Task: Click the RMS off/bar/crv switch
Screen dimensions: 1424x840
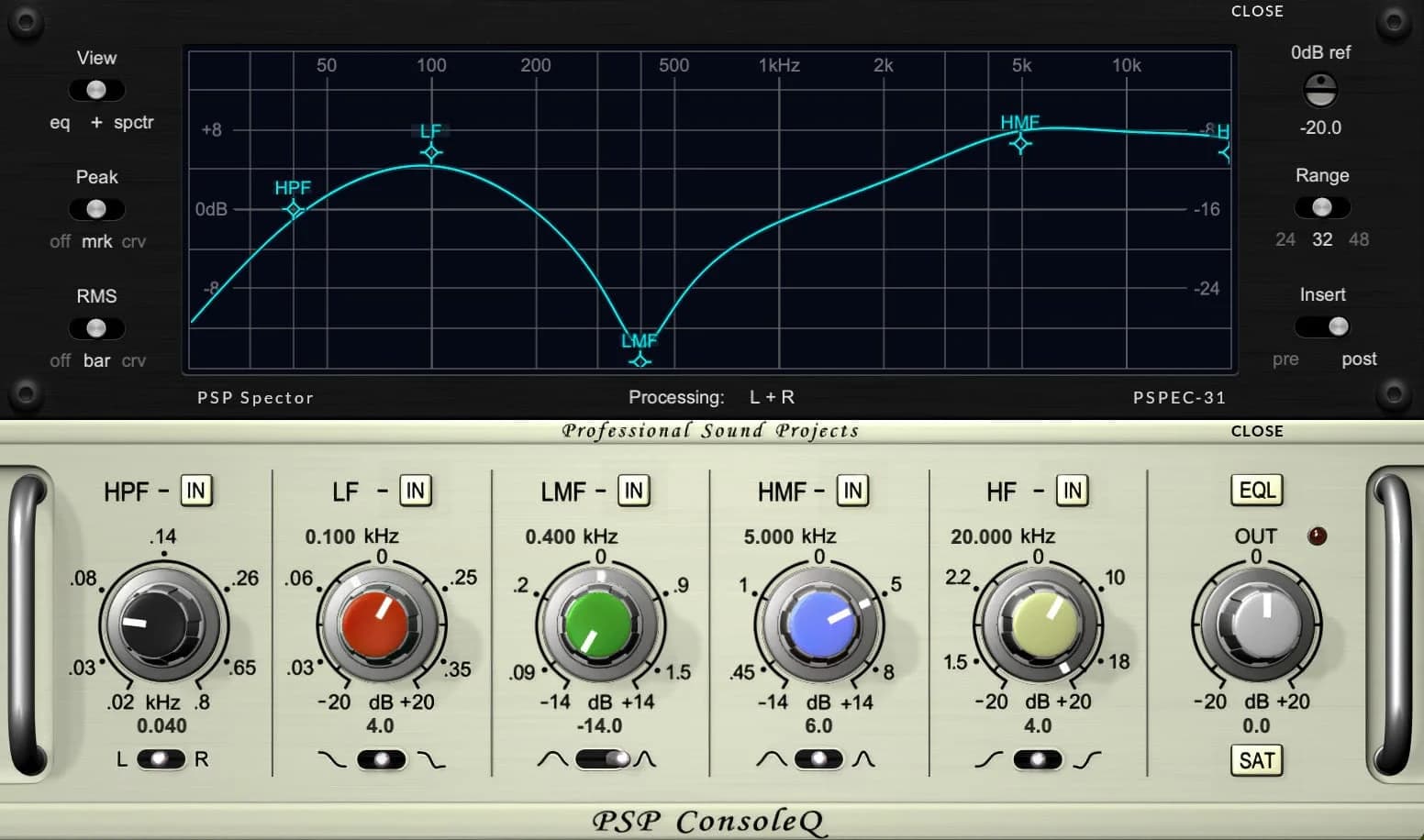Action: [x=96, y=328]
